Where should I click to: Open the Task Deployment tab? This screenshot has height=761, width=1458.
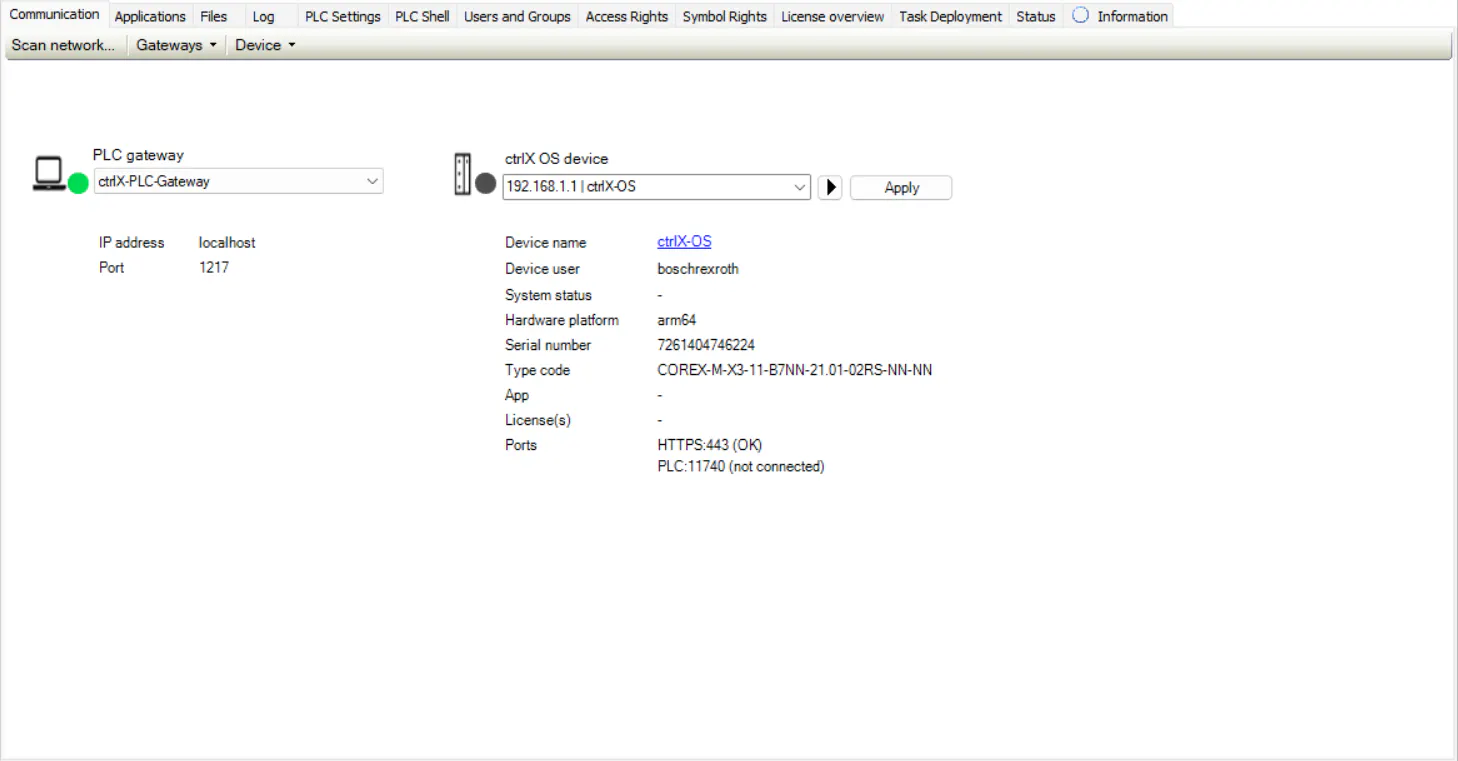pos(950,16)
